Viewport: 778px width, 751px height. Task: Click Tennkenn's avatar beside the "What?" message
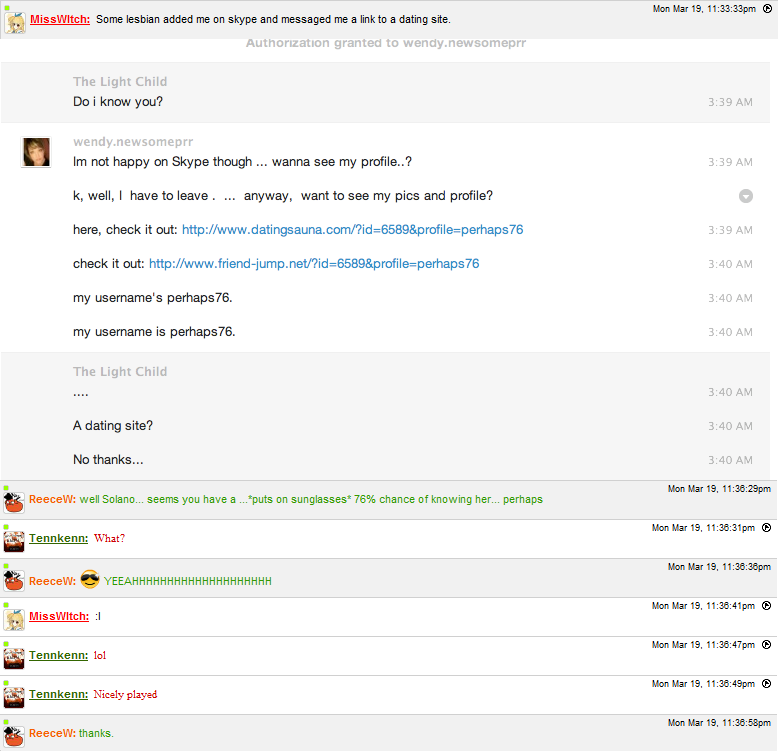point(14,540)
